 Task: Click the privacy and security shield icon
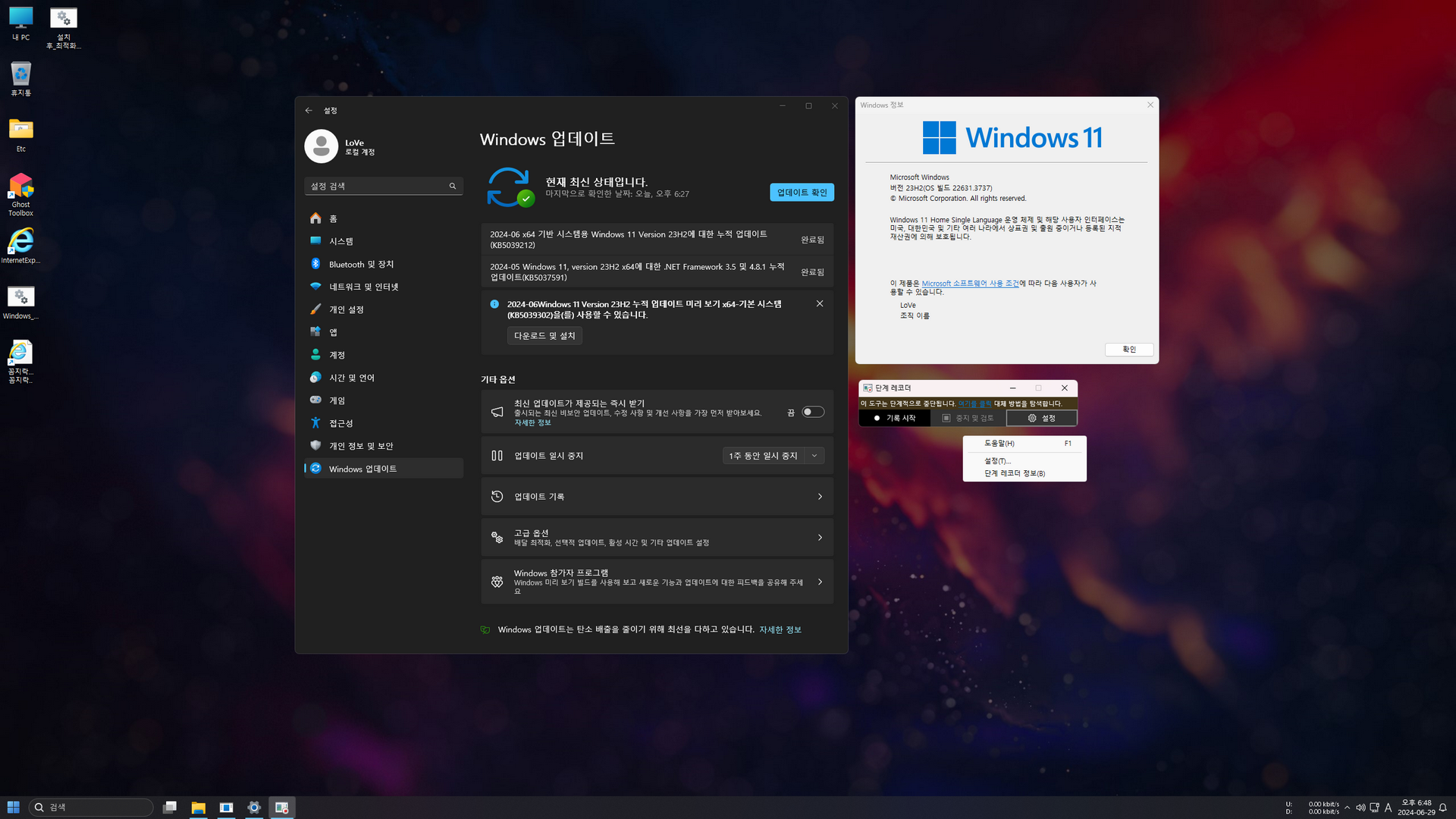[315, 446]
